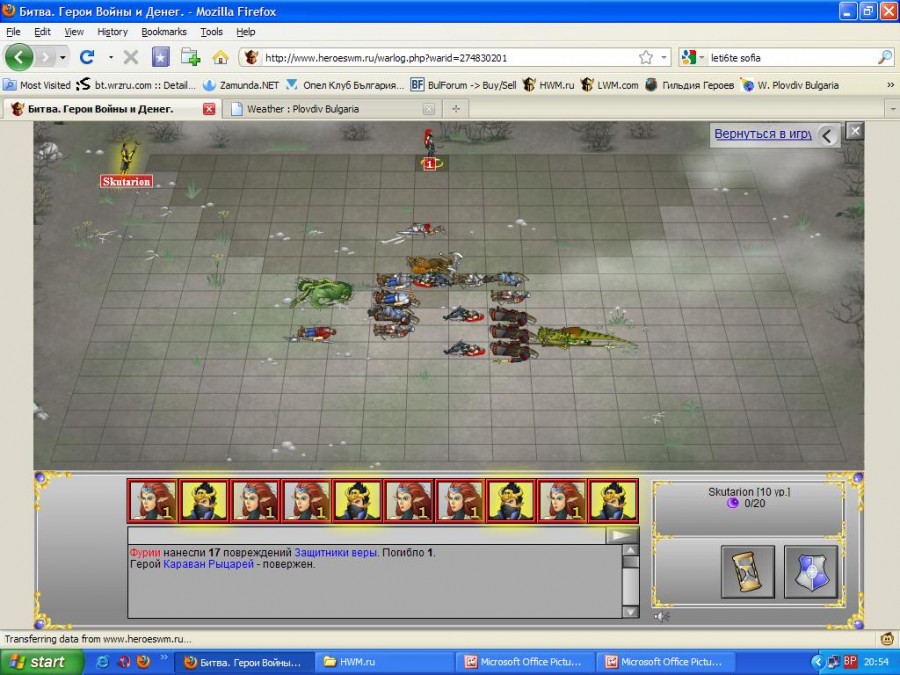This screenshot has height=675, width=900.
Task: Click the purple mana orb icon beside 0/20
Action: pyautogui.click(x=732, y=503)
